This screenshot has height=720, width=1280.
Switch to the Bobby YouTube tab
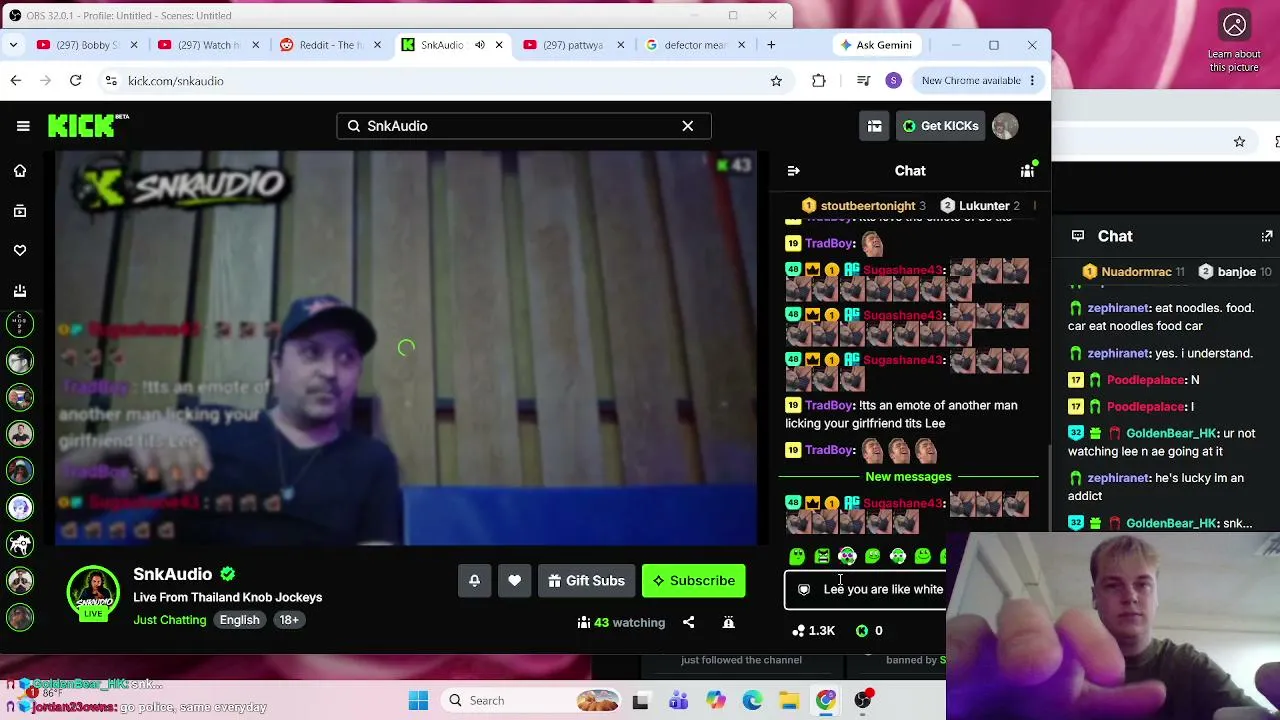click(88, 45)
